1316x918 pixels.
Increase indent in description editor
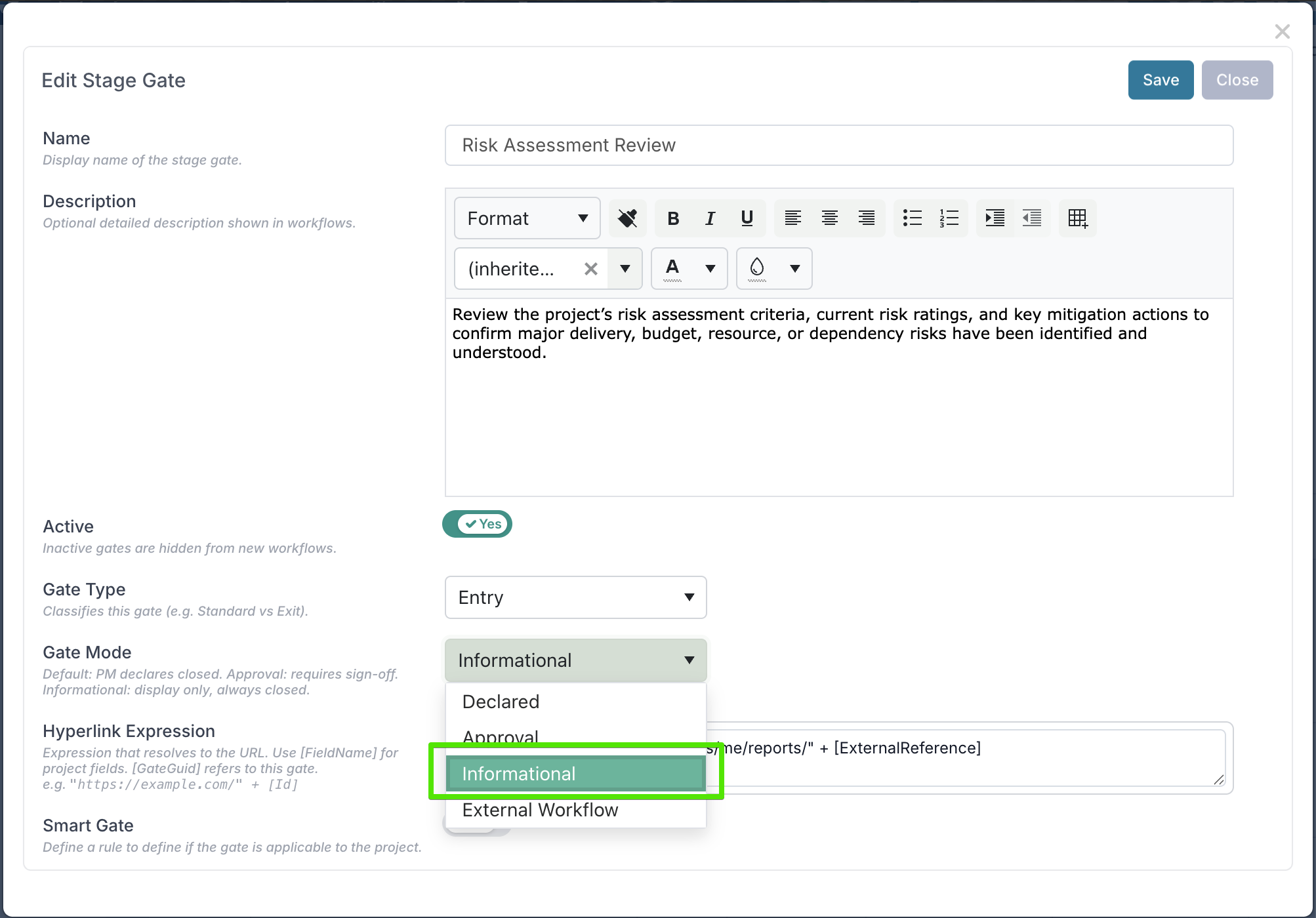point(995,218)
